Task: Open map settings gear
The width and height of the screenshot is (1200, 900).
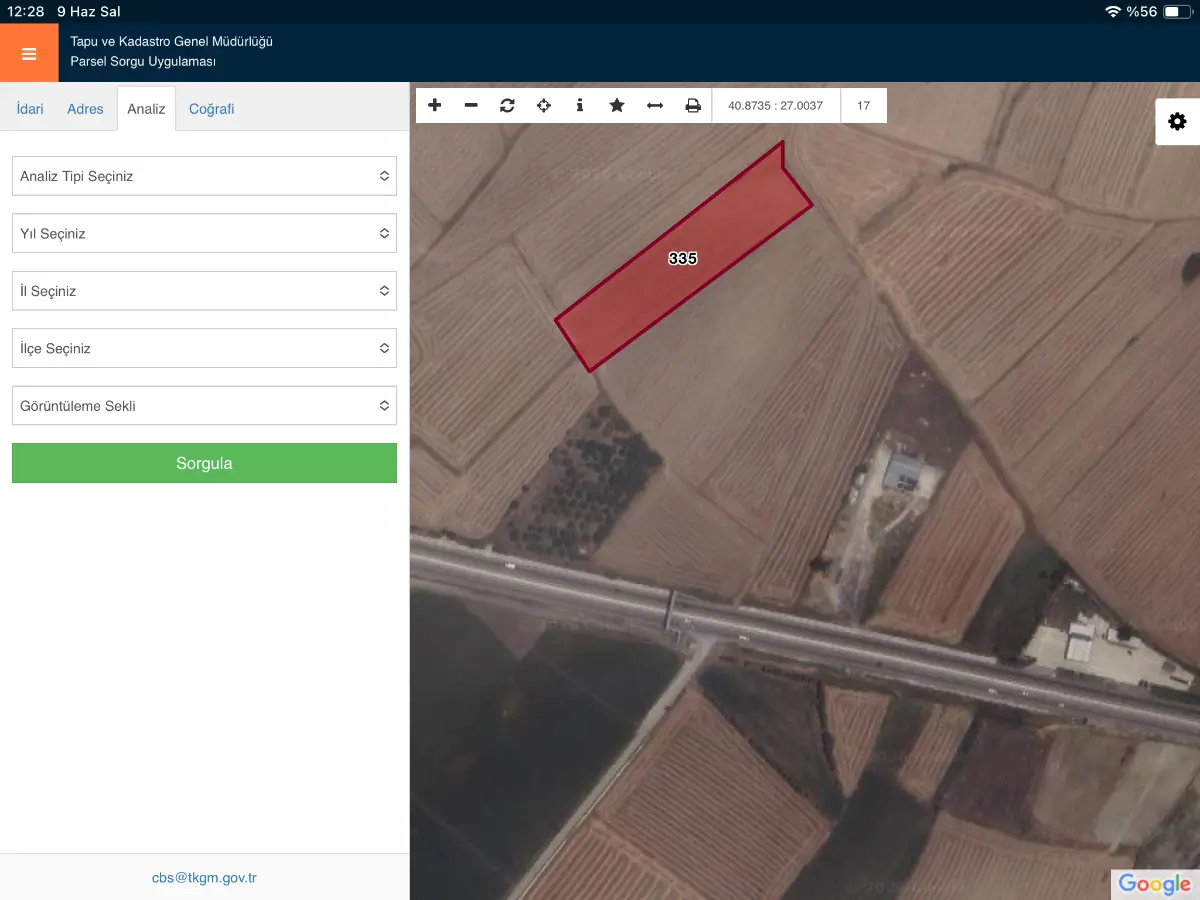Action: click(1178, 122)
